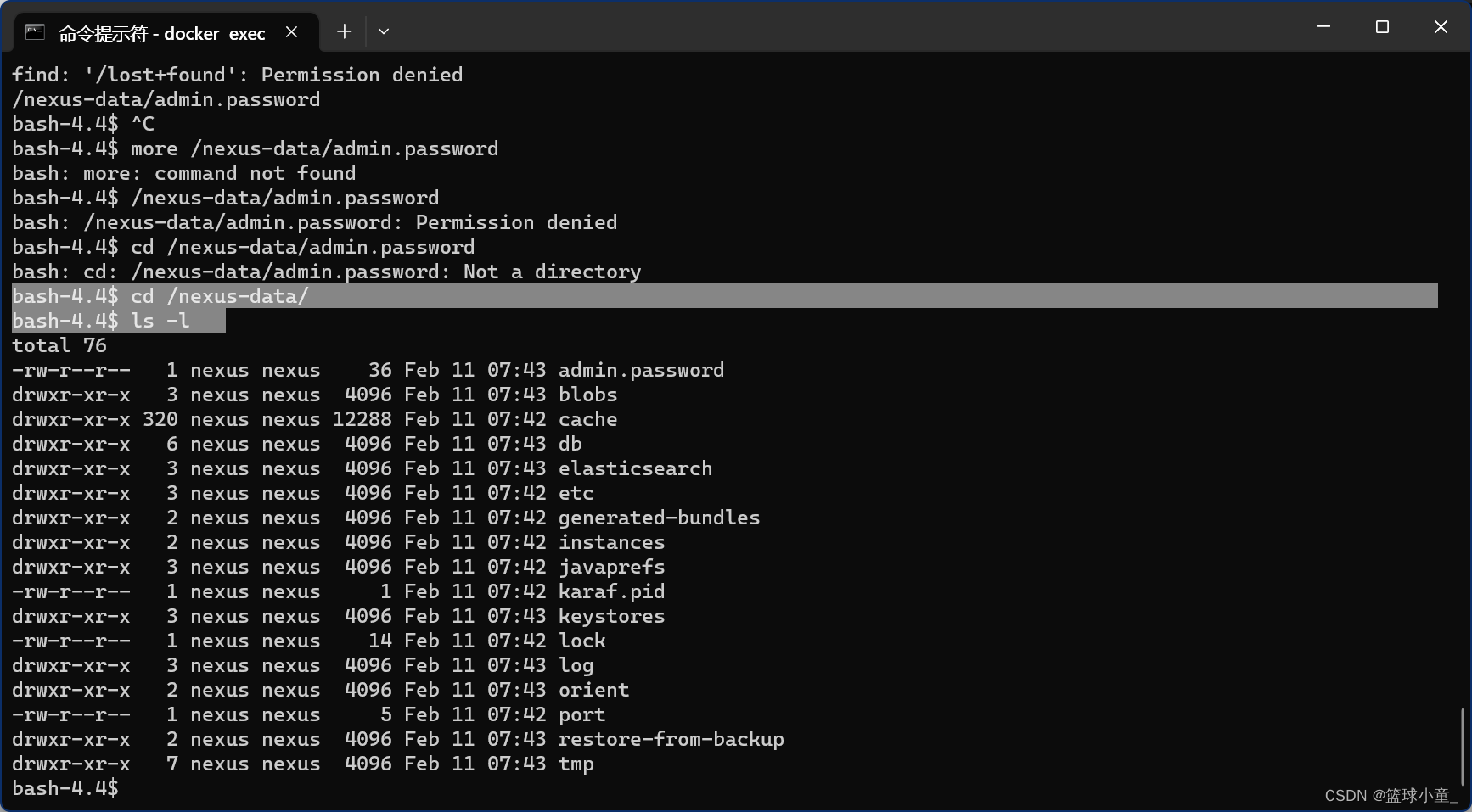Click the admin.password file name in listing
Screen dimensions: 1472x812
coord(641,370)
